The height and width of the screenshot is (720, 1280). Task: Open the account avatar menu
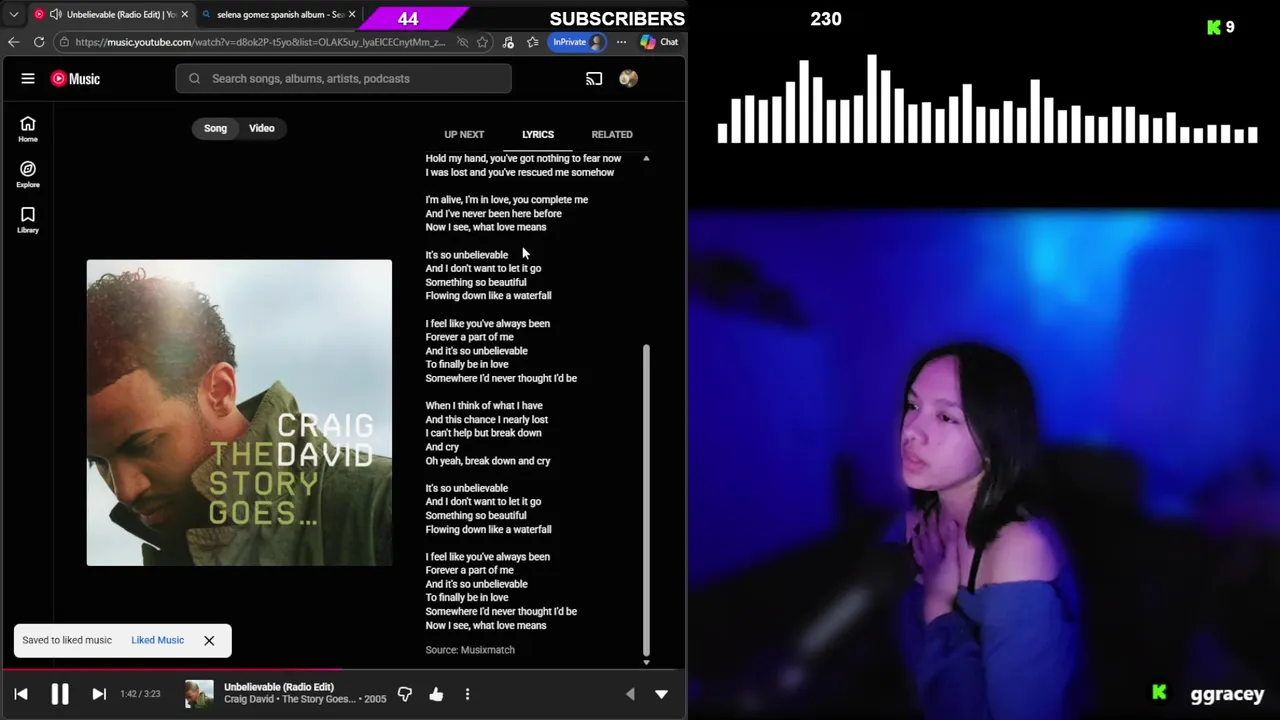point(629,79)
